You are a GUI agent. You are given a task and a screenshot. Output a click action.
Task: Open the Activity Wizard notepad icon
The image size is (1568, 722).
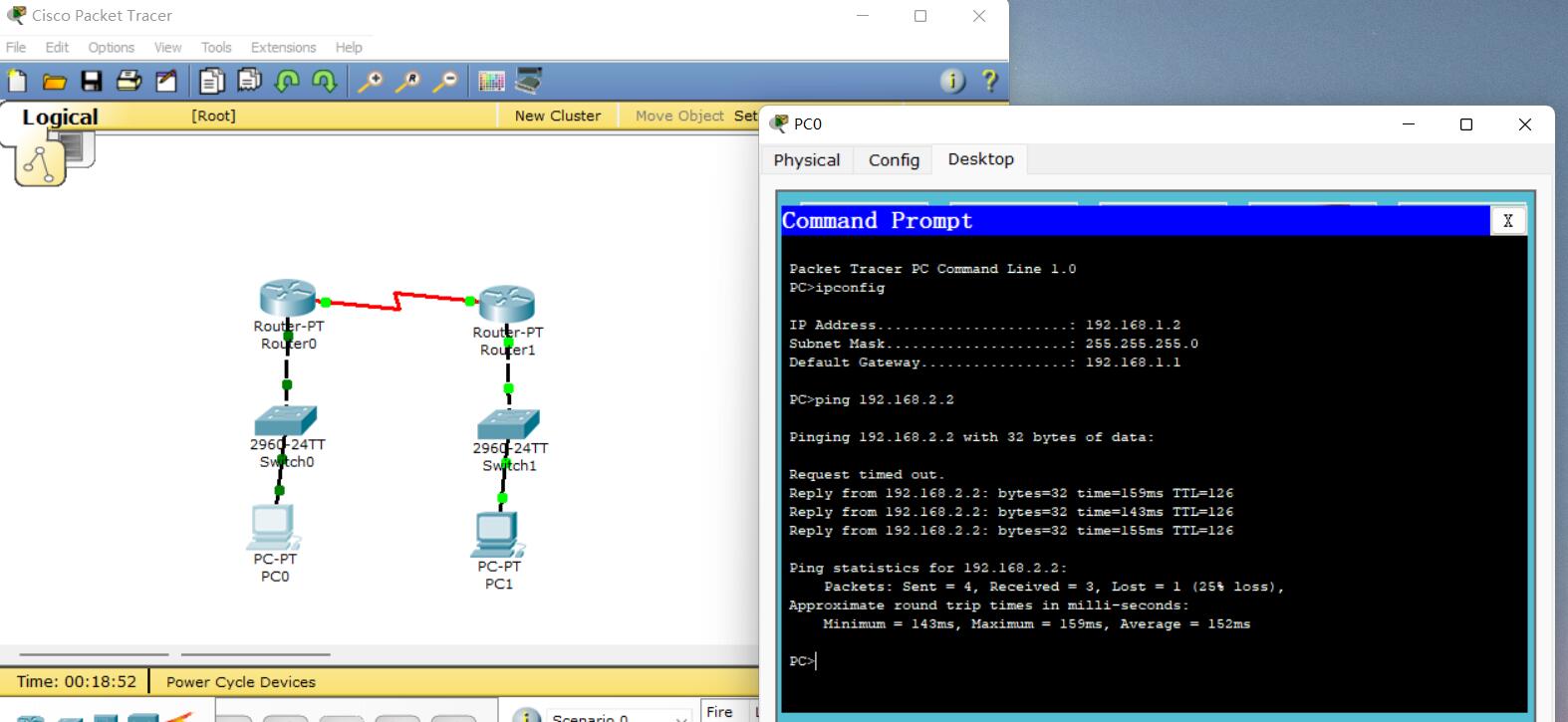[x=166, y=82]
